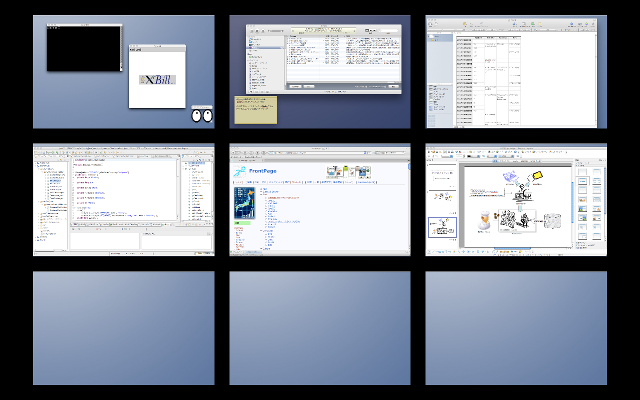640x400 pixels.
Task: Click the blue wiki logo beside FrontPage
Action: point(240,171)
